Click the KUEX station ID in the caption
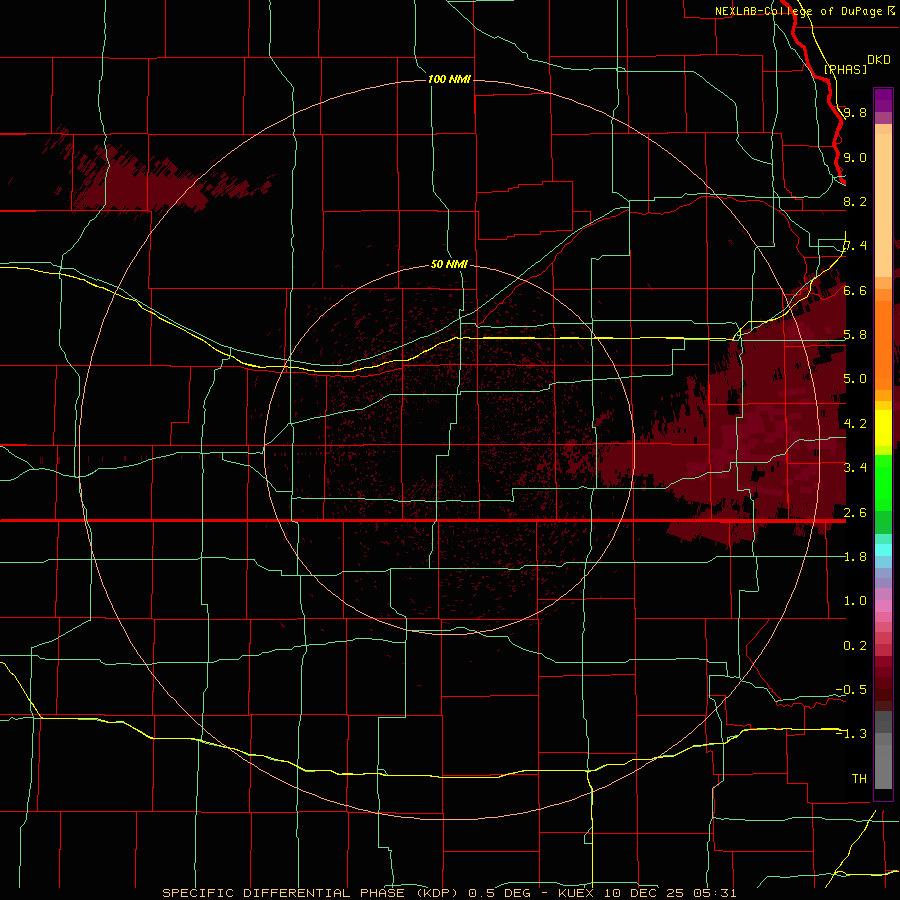The width and height of the screenshot is (900, 900). [x=576, y=893]
